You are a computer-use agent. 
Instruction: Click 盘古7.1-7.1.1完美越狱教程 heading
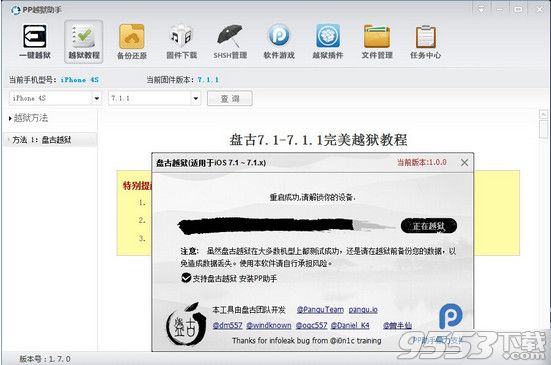coord(318,140)
